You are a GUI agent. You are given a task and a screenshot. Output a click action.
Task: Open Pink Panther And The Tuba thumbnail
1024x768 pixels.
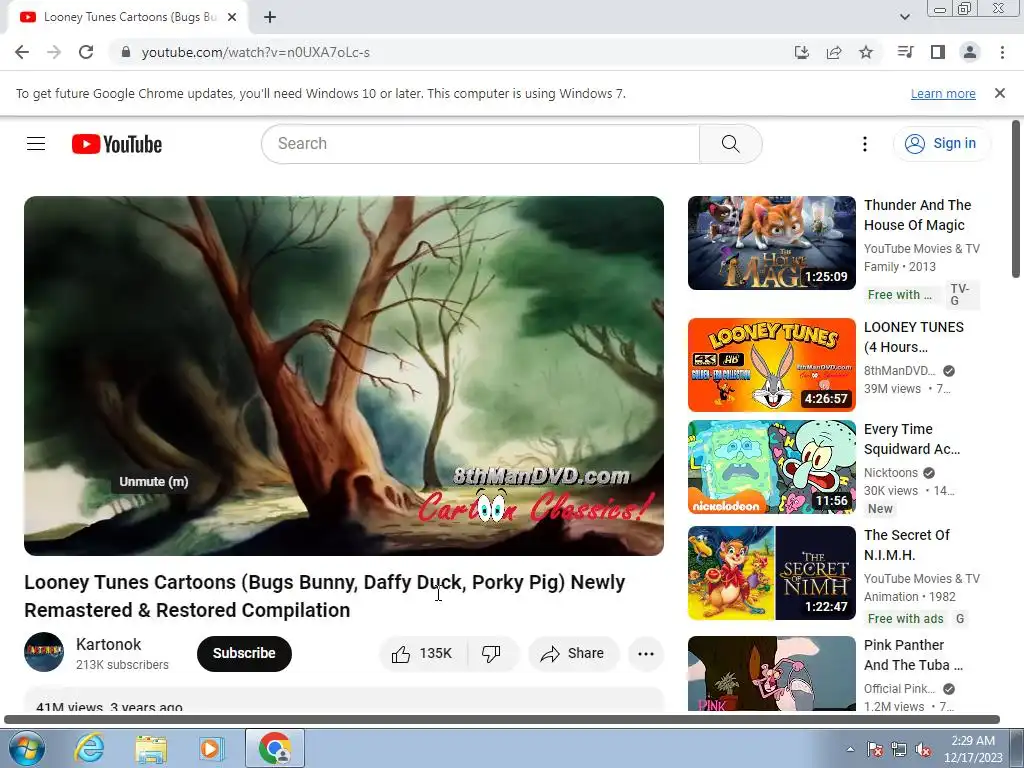771,673
